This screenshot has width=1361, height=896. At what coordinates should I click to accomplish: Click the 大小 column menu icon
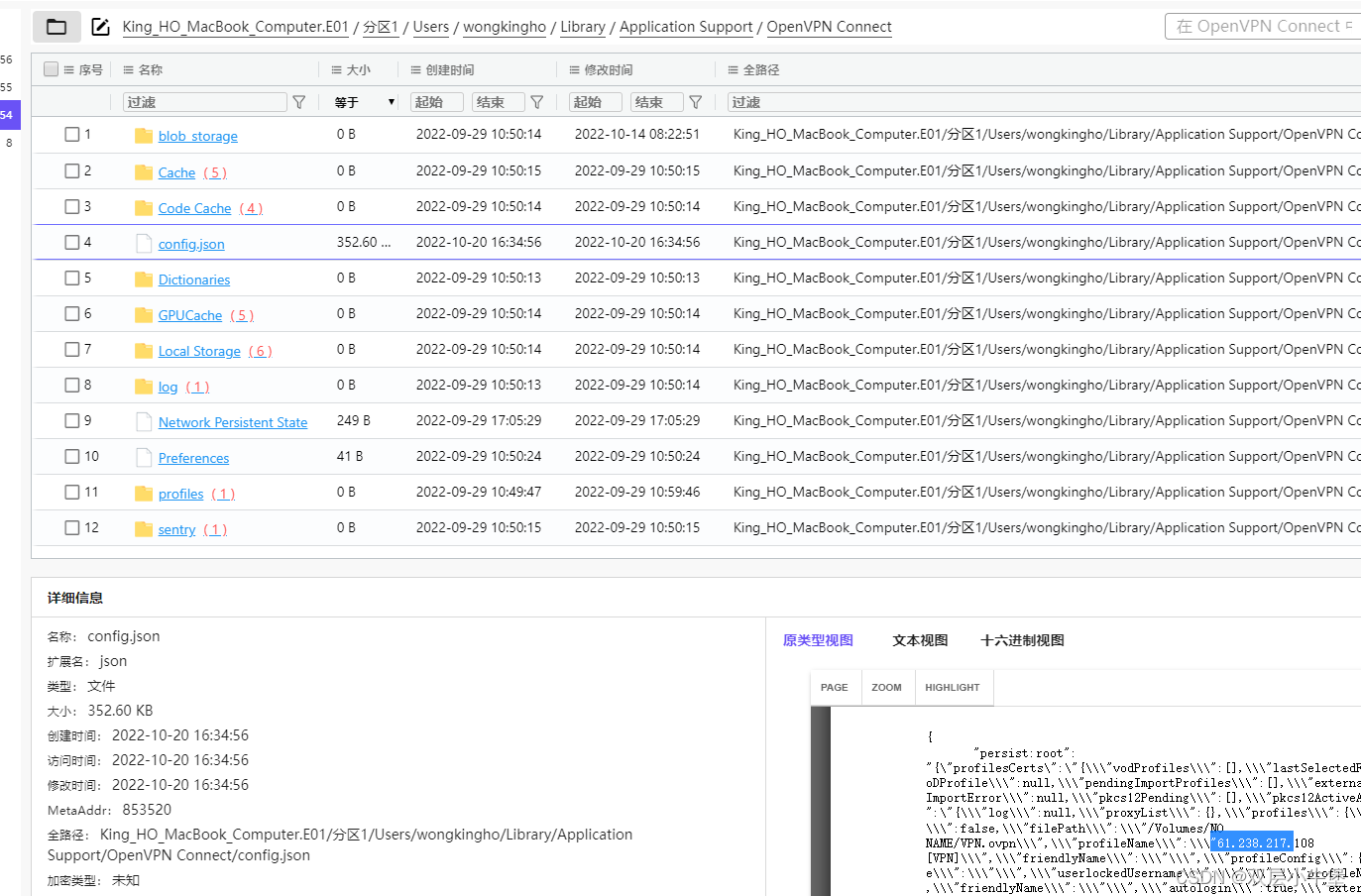pyautogui.click(x=337, y=70)
